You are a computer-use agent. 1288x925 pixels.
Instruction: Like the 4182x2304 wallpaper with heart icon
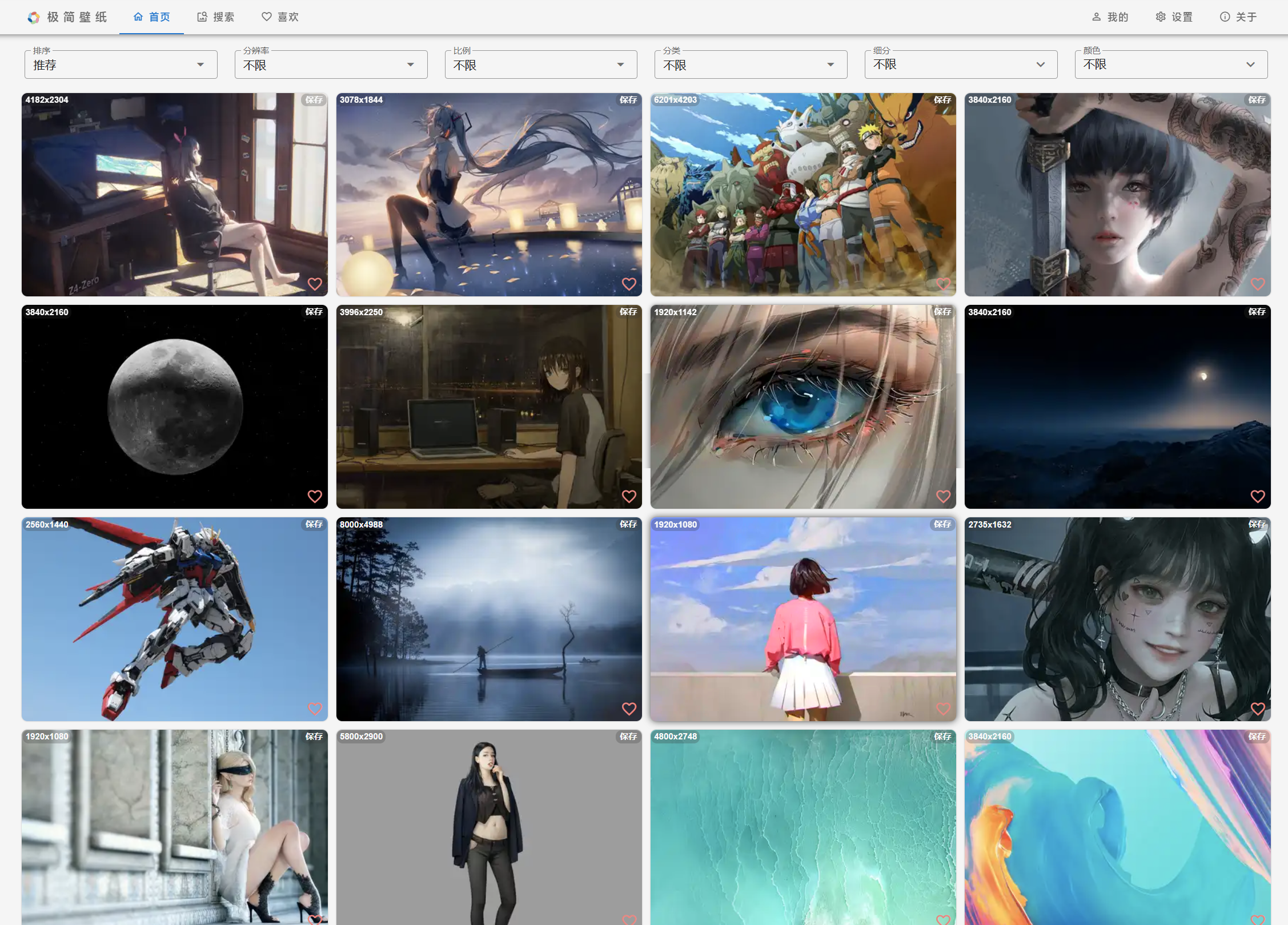pyautogui.click(x=315, y=284)
